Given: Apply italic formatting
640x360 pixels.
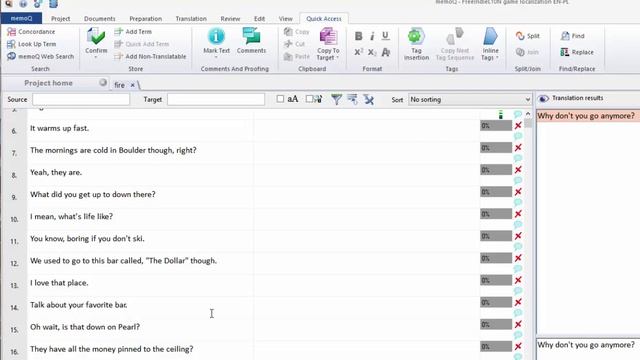Looking at the screenshot, I should (372, 36).
